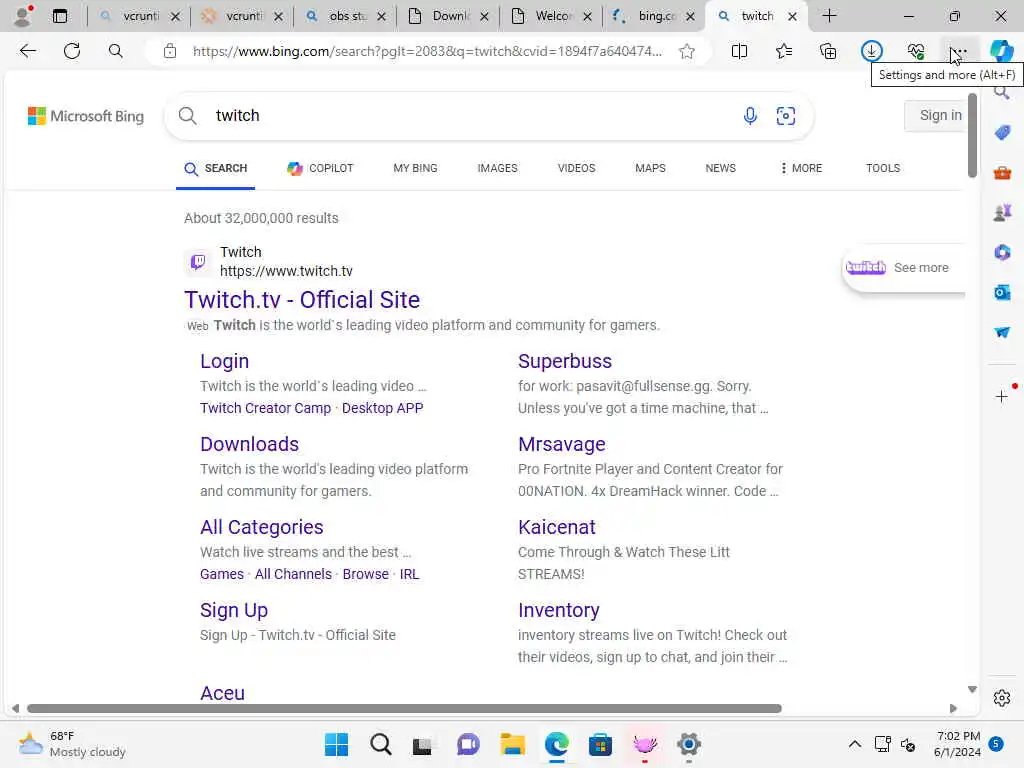Switch to the VIDEOS tab
Image resolution: width=1024 pixels, height=768 pixels.
pos(576,168)
